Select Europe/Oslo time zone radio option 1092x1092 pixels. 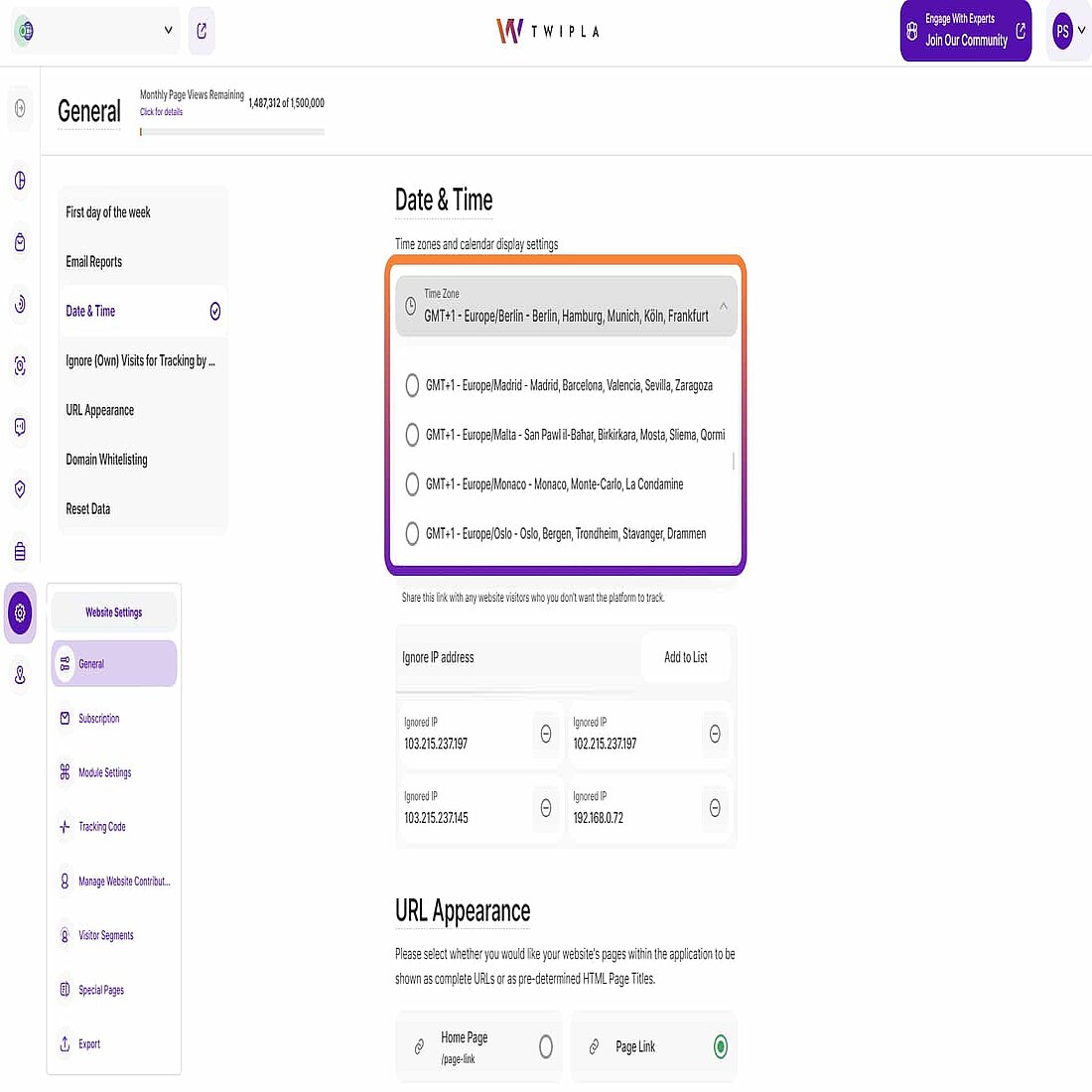click(412, 534)
